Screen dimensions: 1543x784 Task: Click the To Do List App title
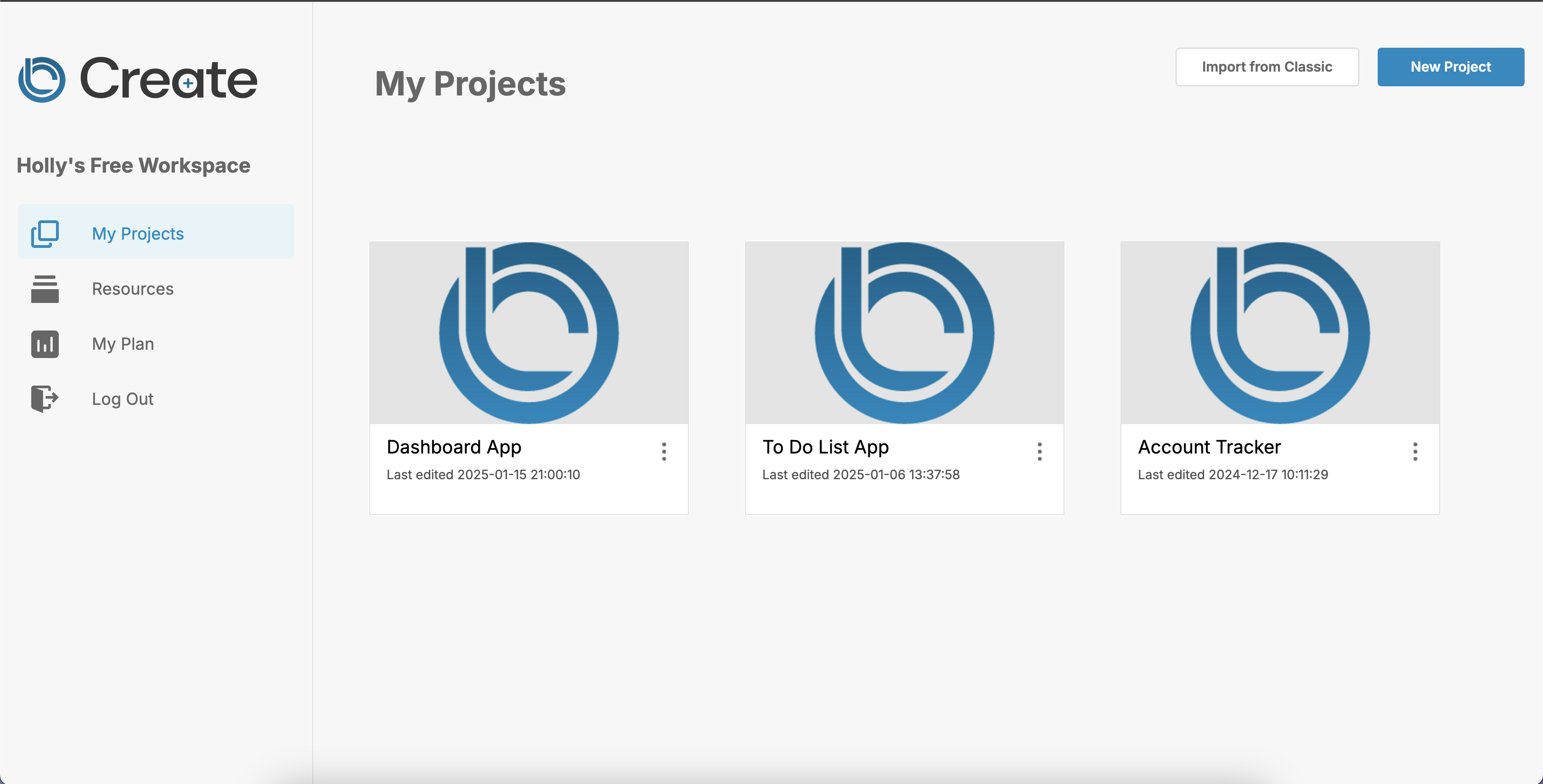point(825,447)
